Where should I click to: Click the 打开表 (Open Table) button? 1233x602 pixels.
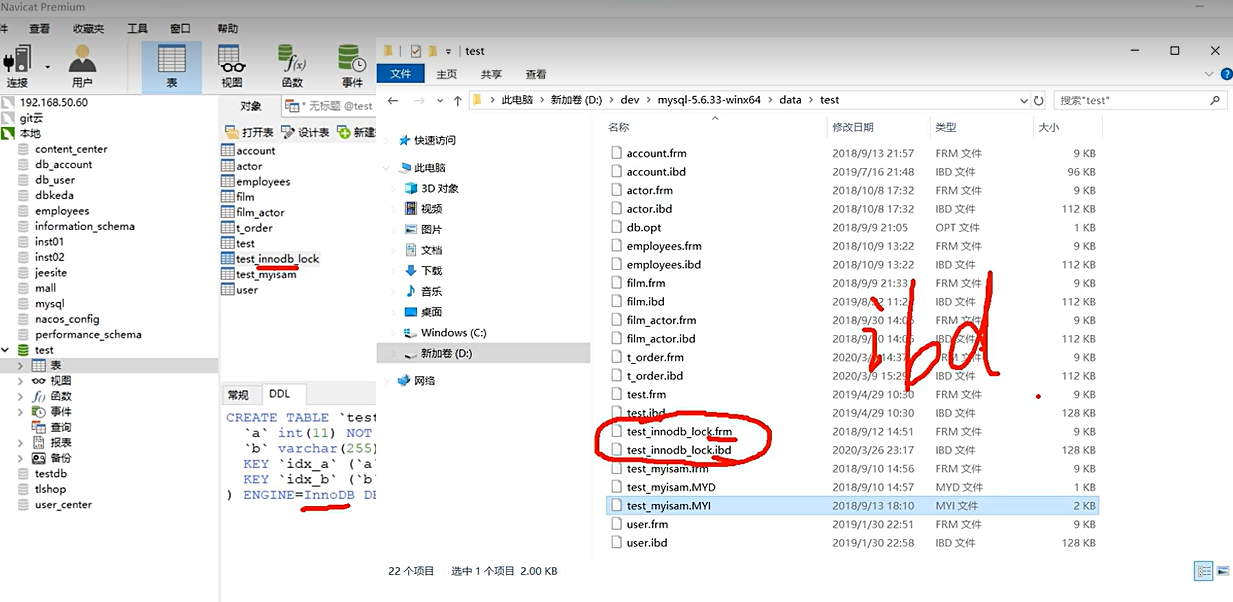click(x=249, y=132)
